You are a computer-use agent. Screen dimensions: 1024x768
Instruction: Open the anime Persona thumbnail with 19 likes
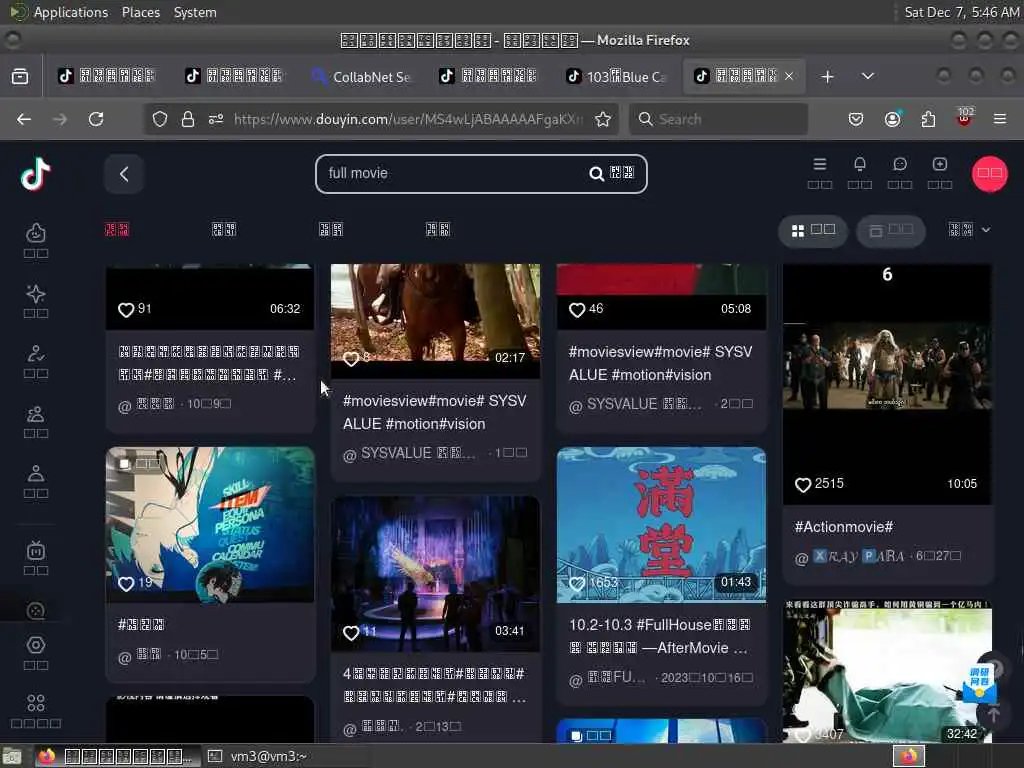210,524
